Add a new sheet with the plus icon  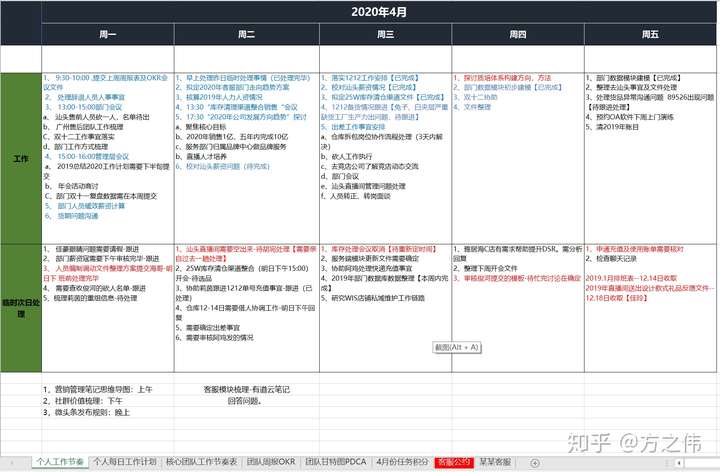[534, 463]
